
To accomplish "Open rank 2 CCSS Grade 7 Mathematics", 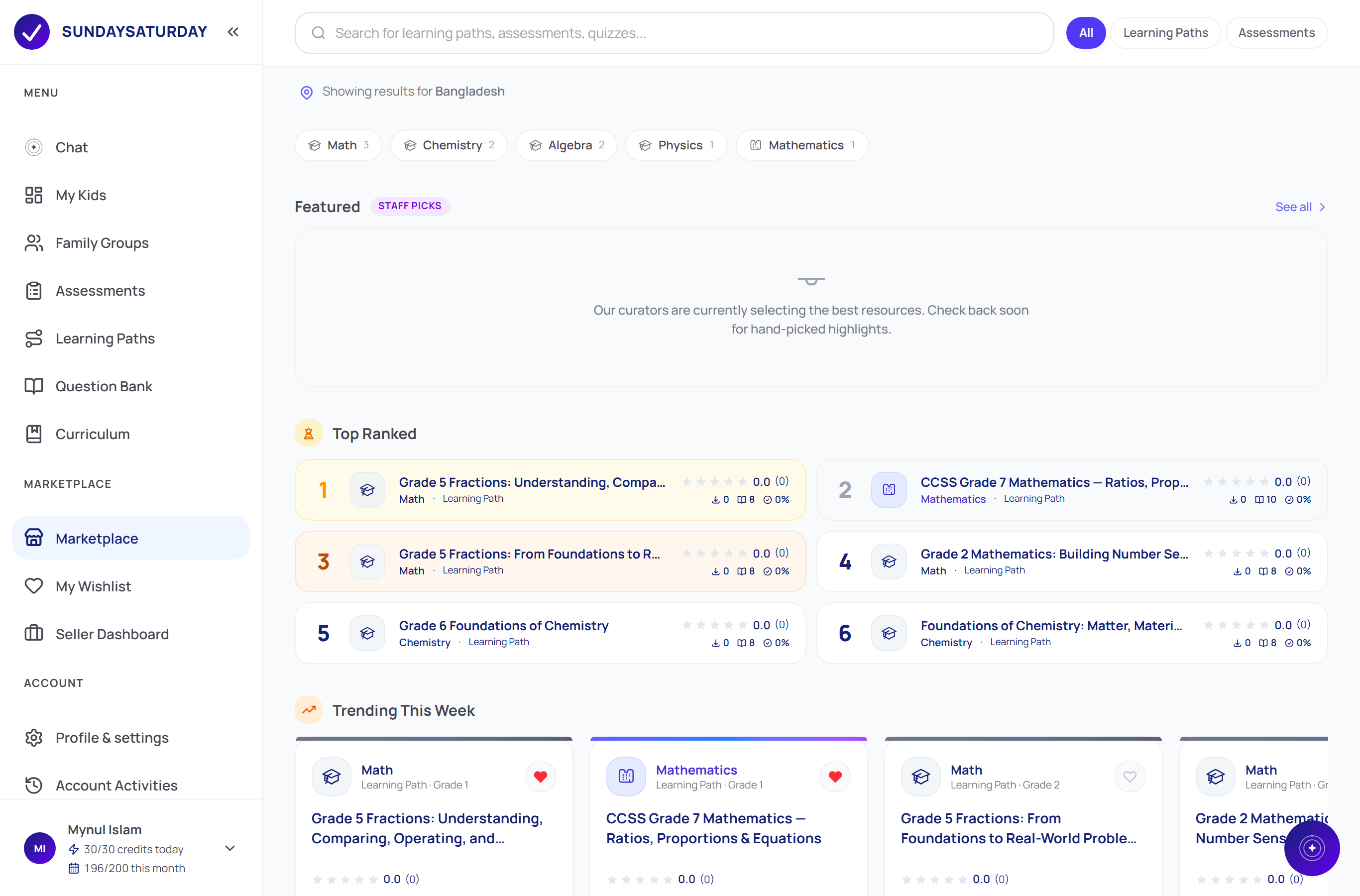I will point(1072,490).
